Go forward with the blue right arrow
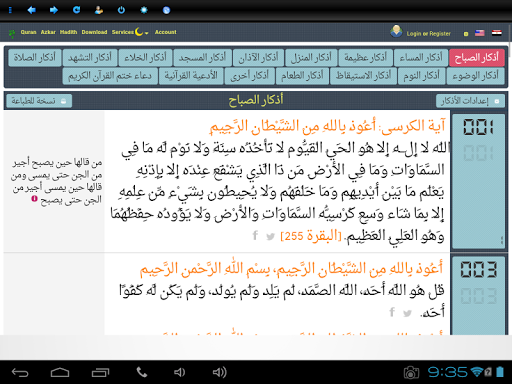The width and height of the screenshot is (512, 384). click(54, 10)
